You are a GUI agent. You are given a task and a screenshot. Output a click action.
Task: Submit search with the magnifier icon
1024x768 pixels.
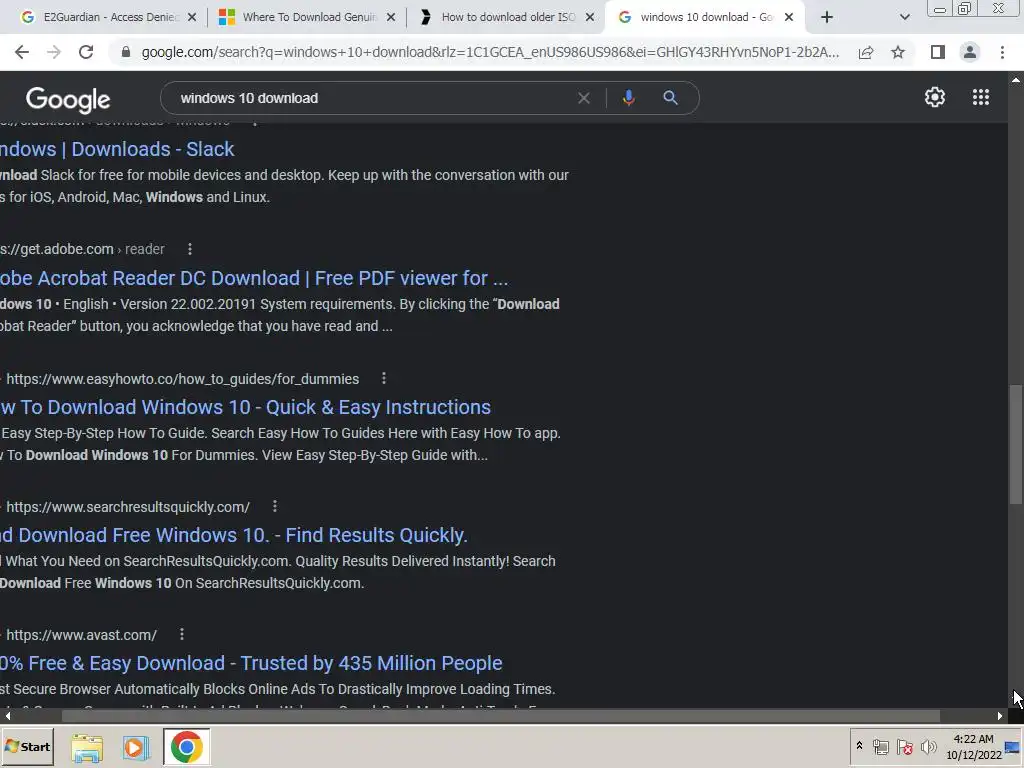[x=670, y=98]
